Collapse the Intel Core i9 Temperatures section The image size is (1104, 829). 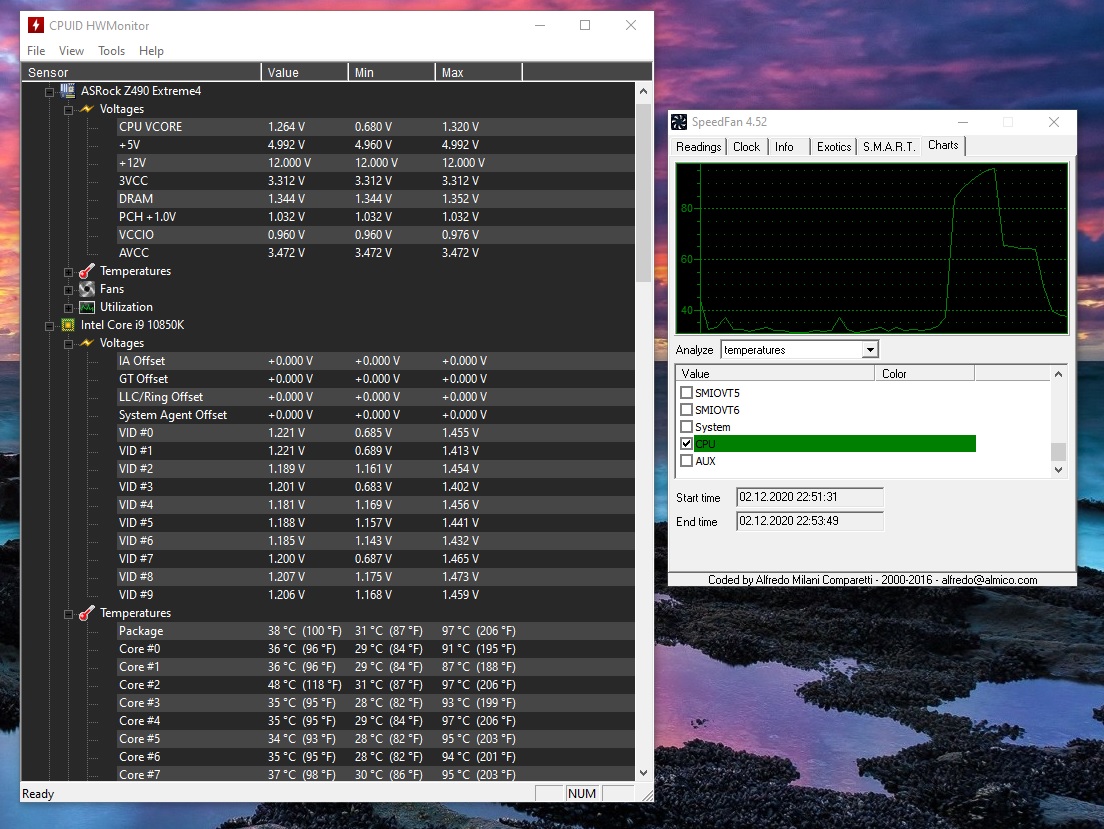pyautogui.click(x=68, y=614)
